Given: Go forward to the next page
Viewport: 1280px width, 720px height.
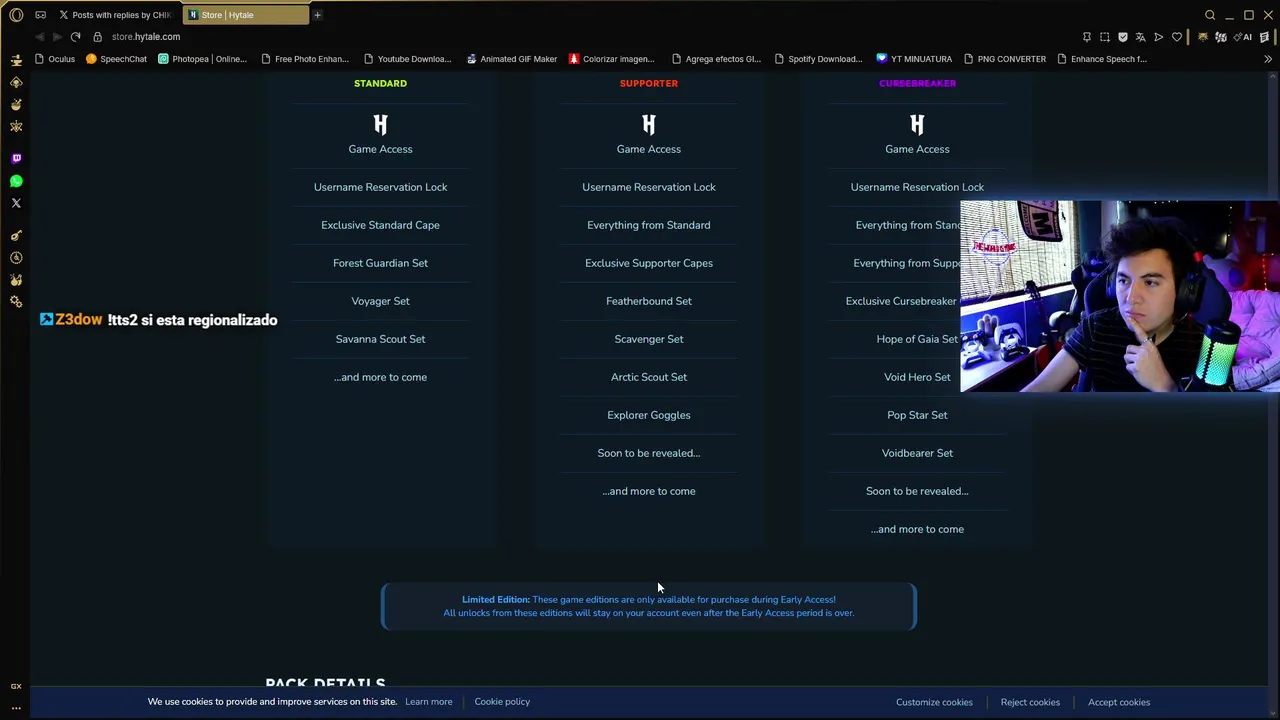Looking at the screenshot, I should [x=57, y=37].
